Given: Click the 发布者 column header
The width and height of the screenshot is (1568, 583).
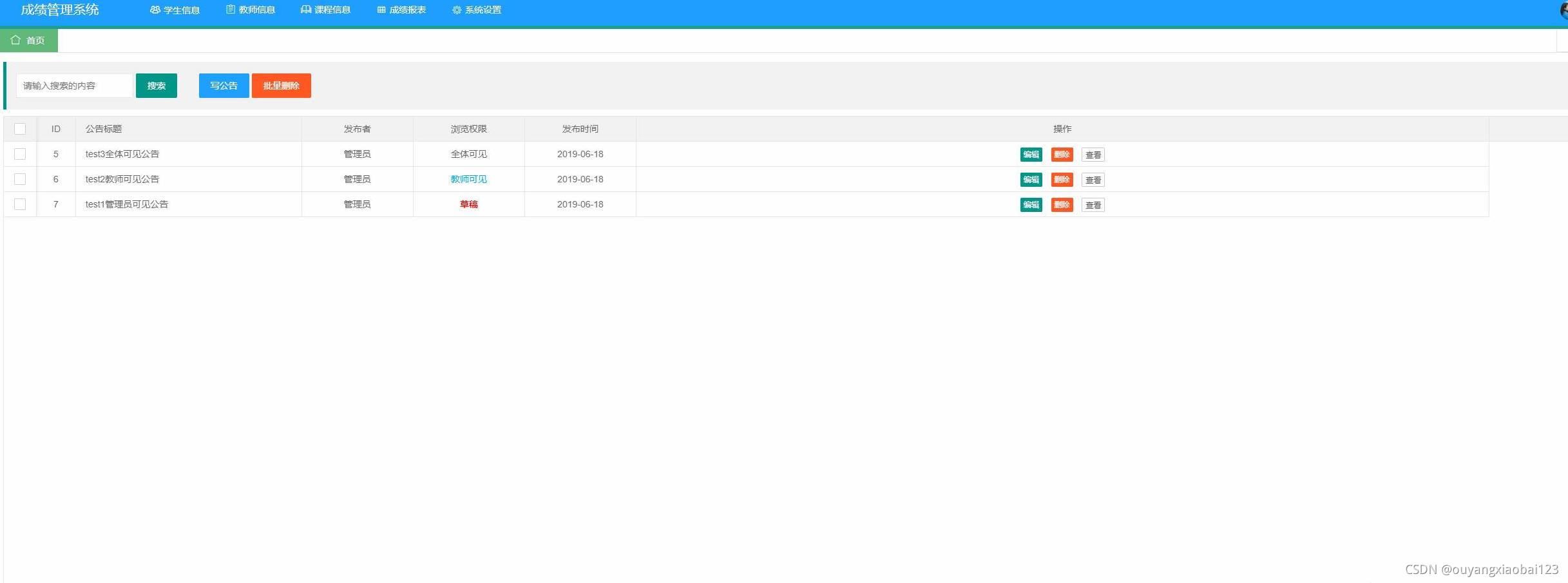Looking at the screenshot, I should (x=358, y=129).
